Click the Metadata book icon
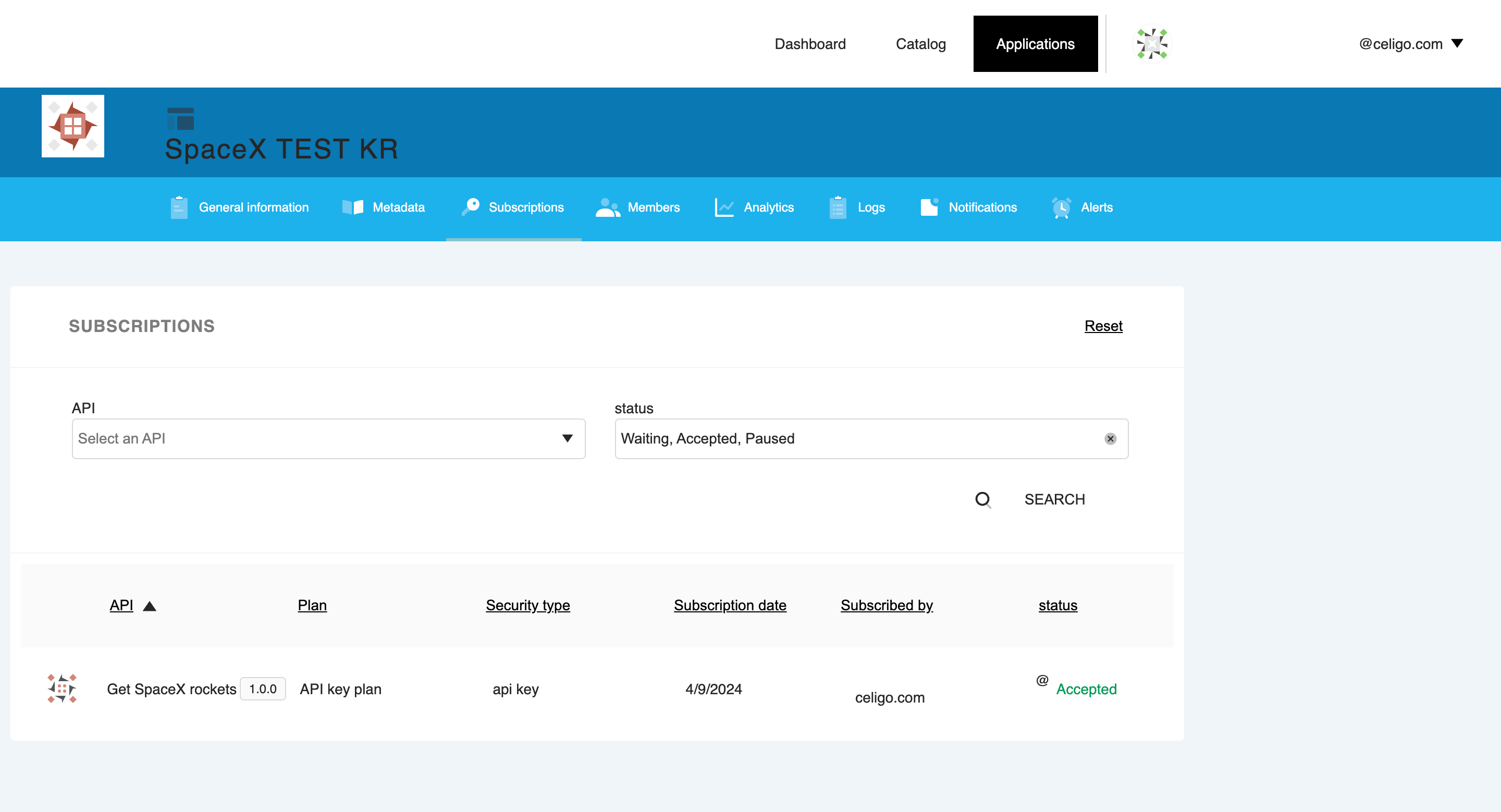Viewport: 1501px width, 812px height. coord(352,207)
